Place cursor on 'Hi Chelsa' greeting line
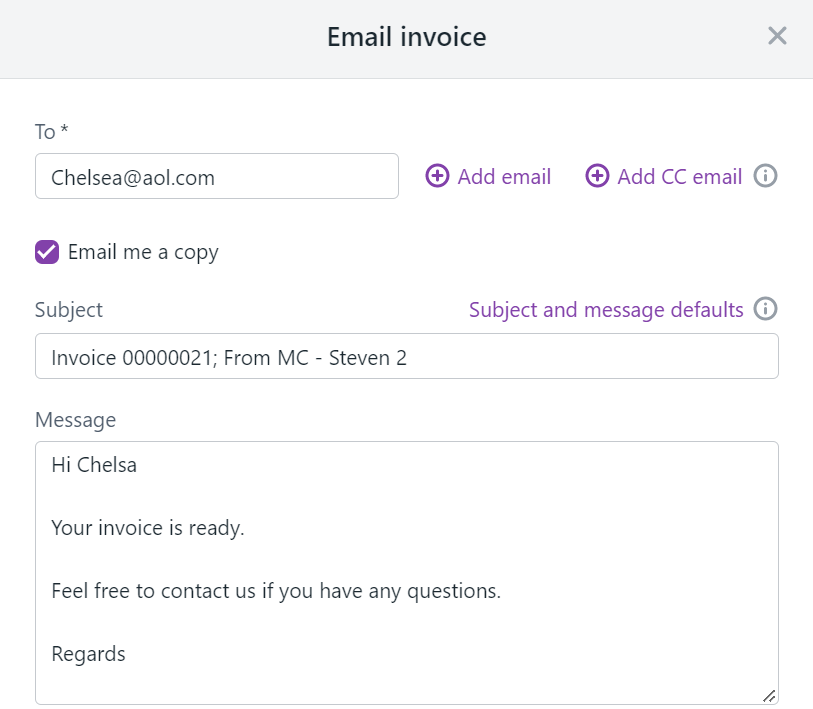The image size is (813, 709). (94, 465)
